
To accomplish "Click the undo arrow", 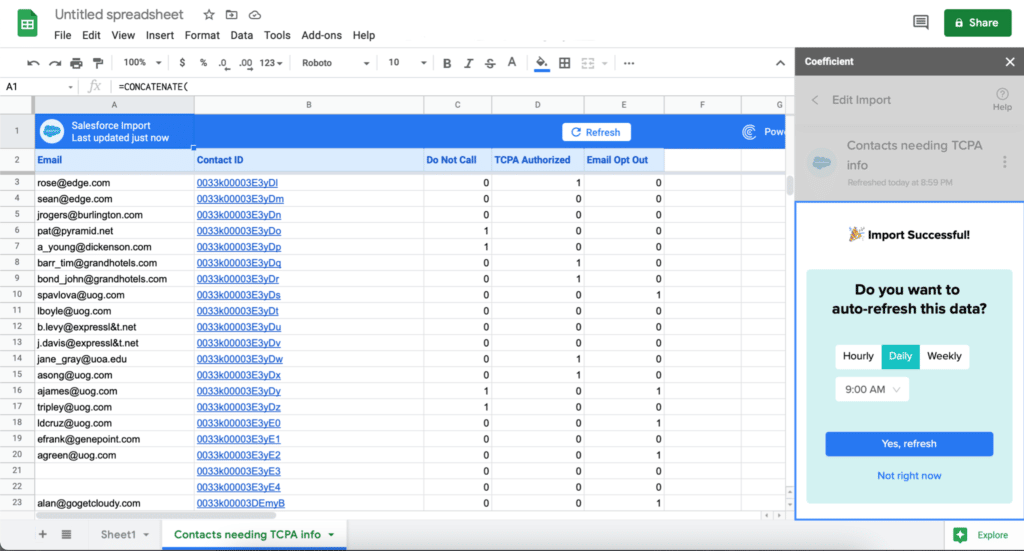I will pos(33,63).
